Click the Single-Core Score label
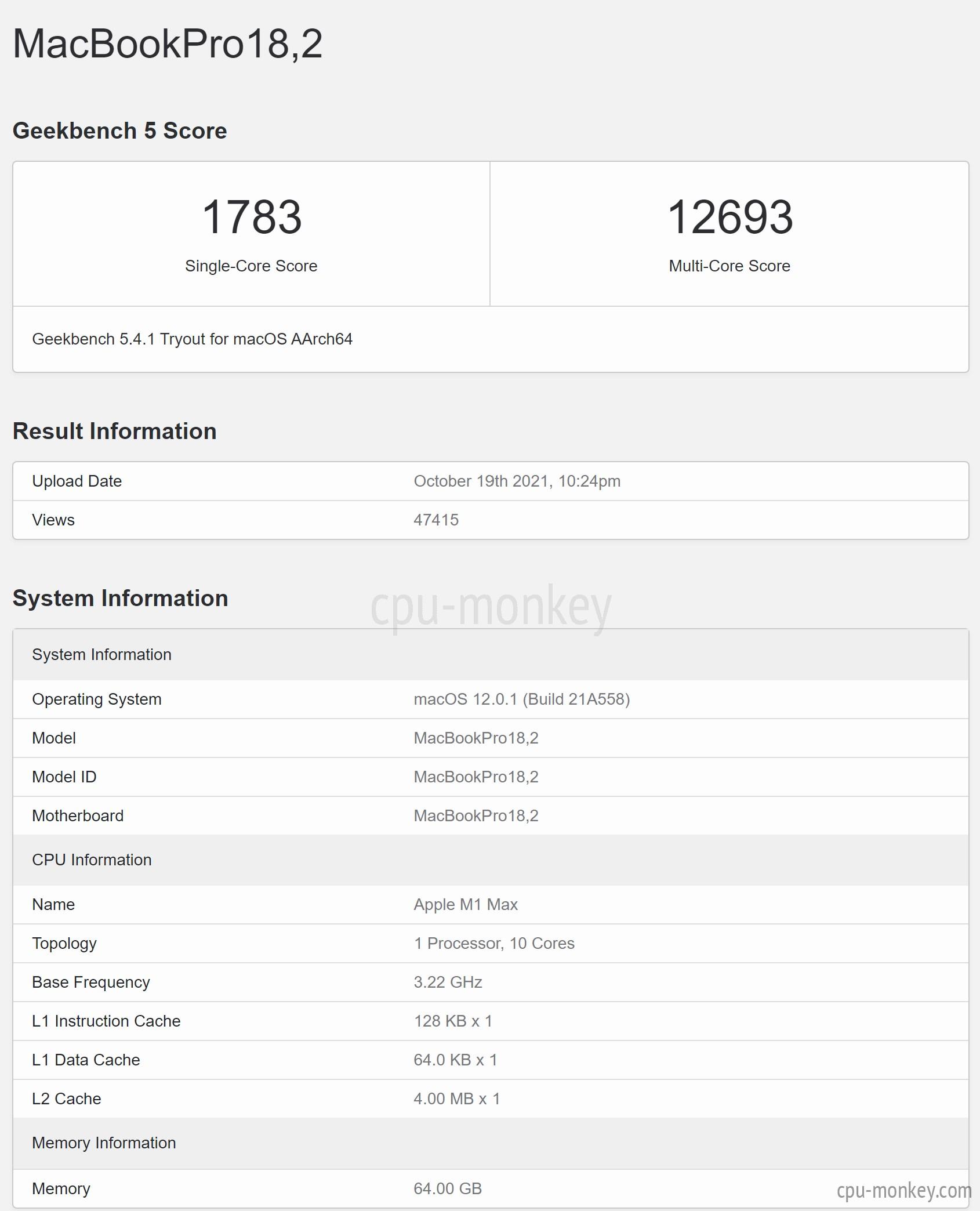 [251, 266]
